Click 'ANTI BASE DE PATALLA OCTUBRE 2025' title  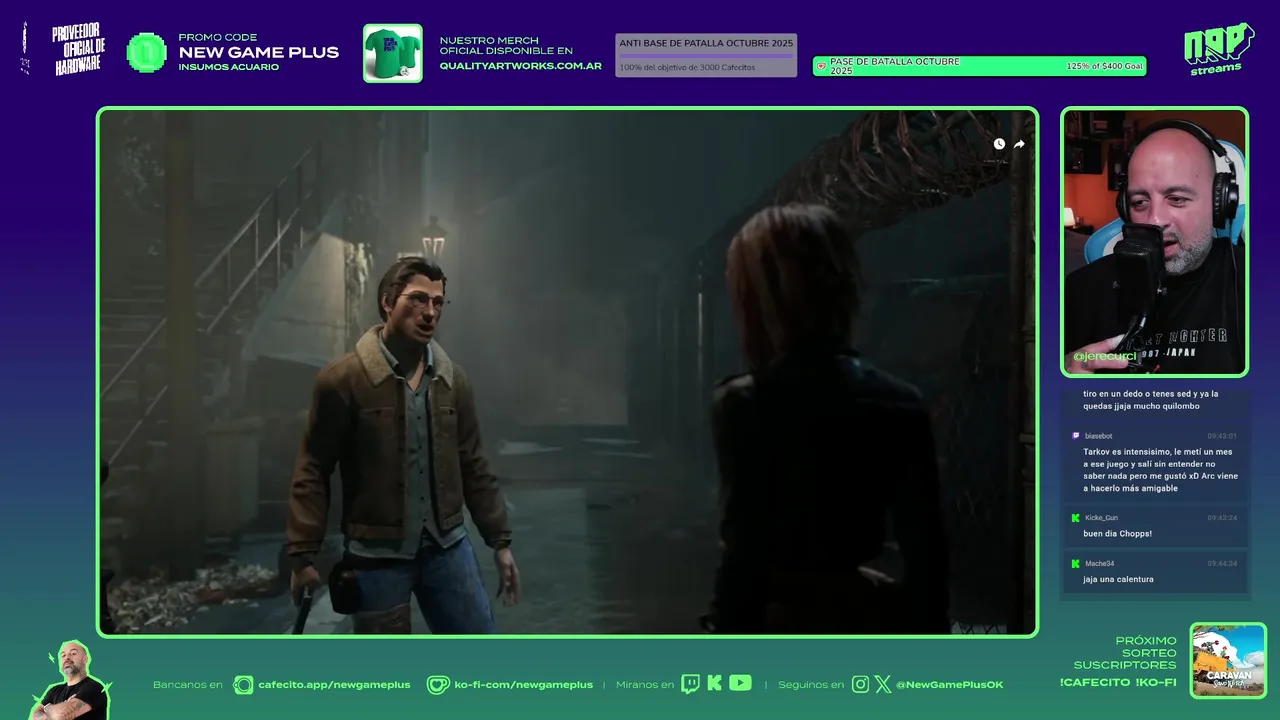[x=706, y=43]
